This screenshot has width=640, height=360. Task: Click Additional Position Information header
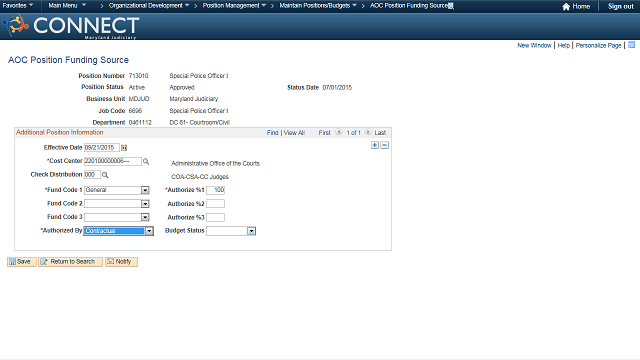point(60,132)
